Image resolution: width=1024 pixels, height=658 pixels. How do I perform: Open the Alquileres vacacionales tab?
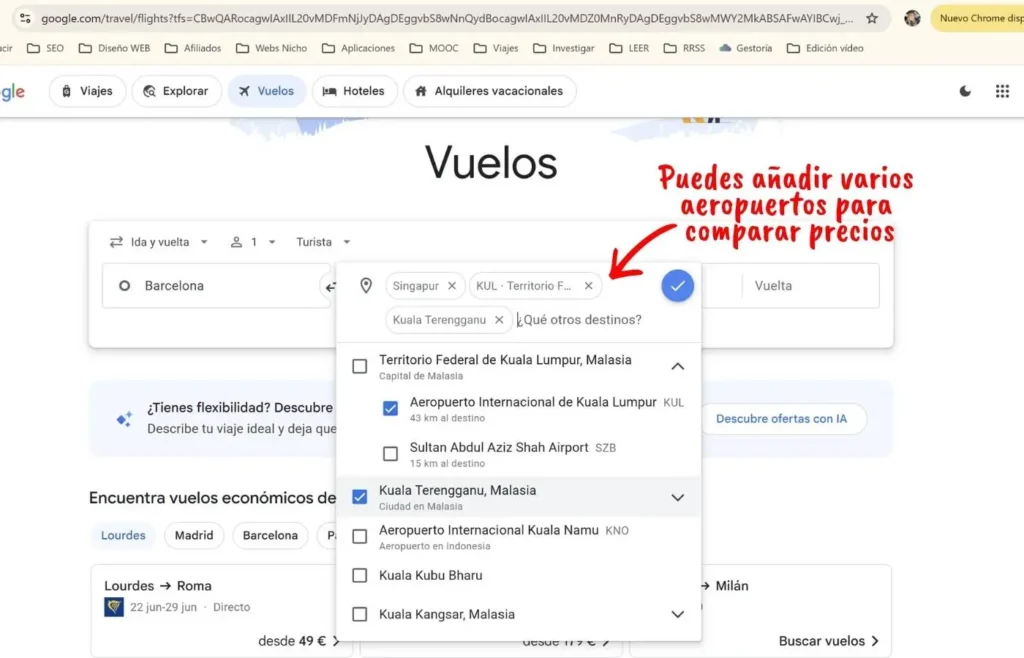click(489, 91)
